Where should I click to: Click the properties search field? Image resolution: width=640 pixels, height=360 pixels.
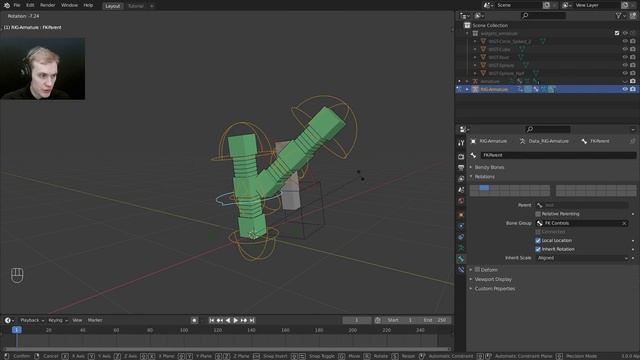coord(548,129)
